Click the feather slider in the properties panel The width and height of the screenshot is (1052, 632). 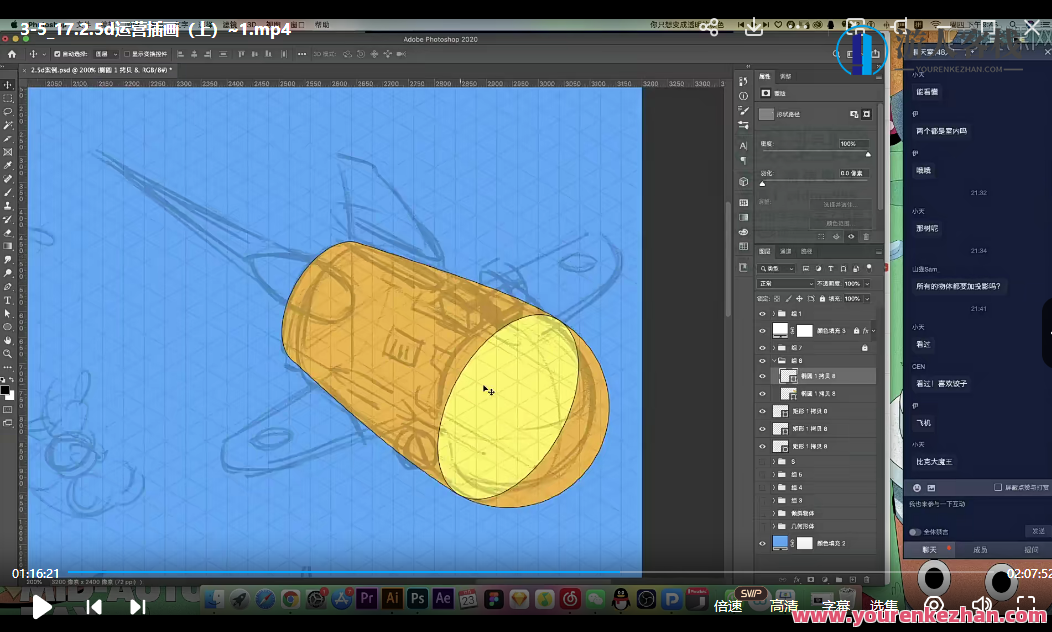pos(762,183)
